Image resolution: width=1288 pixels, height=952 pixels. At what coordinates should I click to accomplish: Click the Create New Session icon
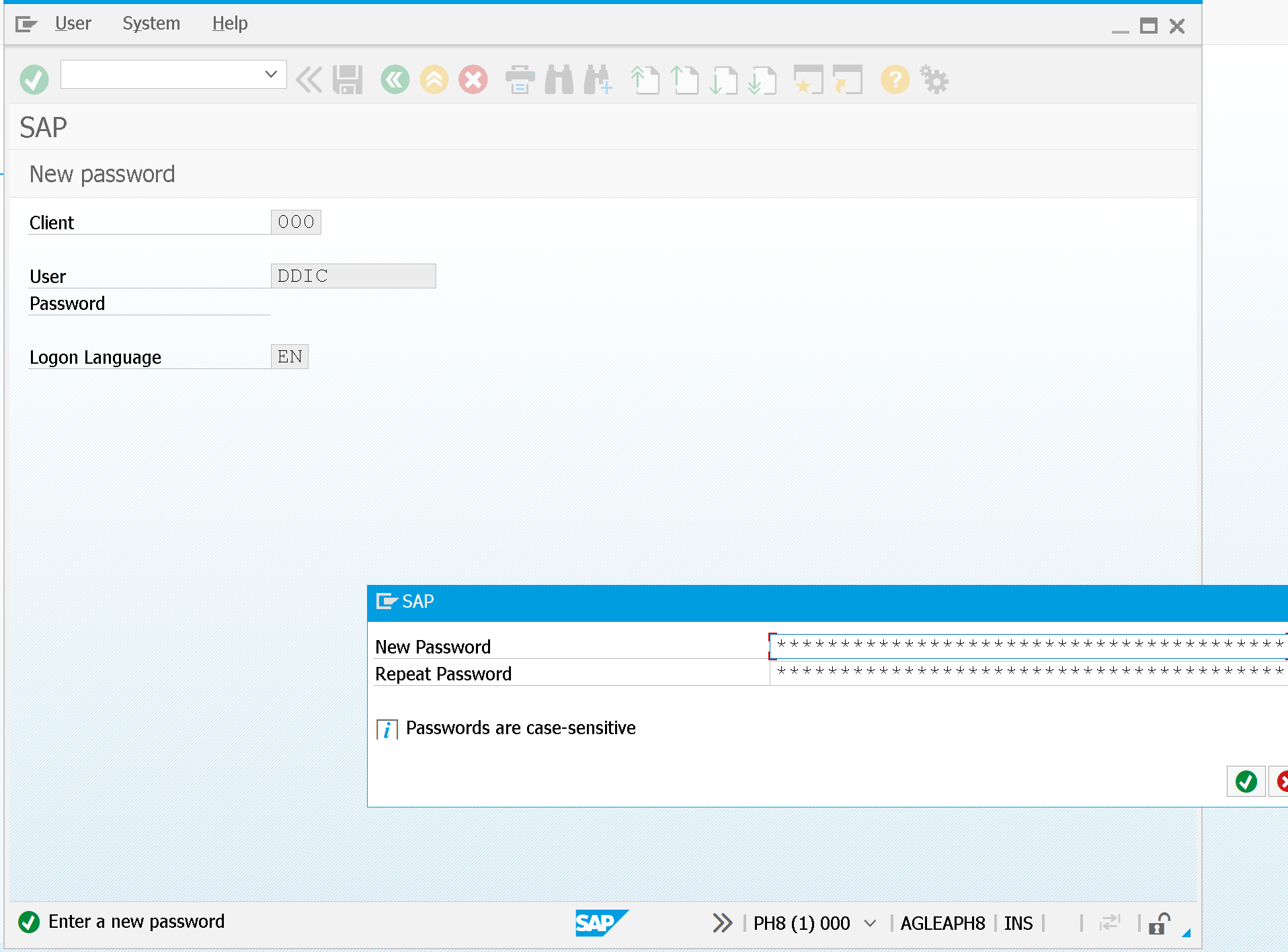(809, 80)
